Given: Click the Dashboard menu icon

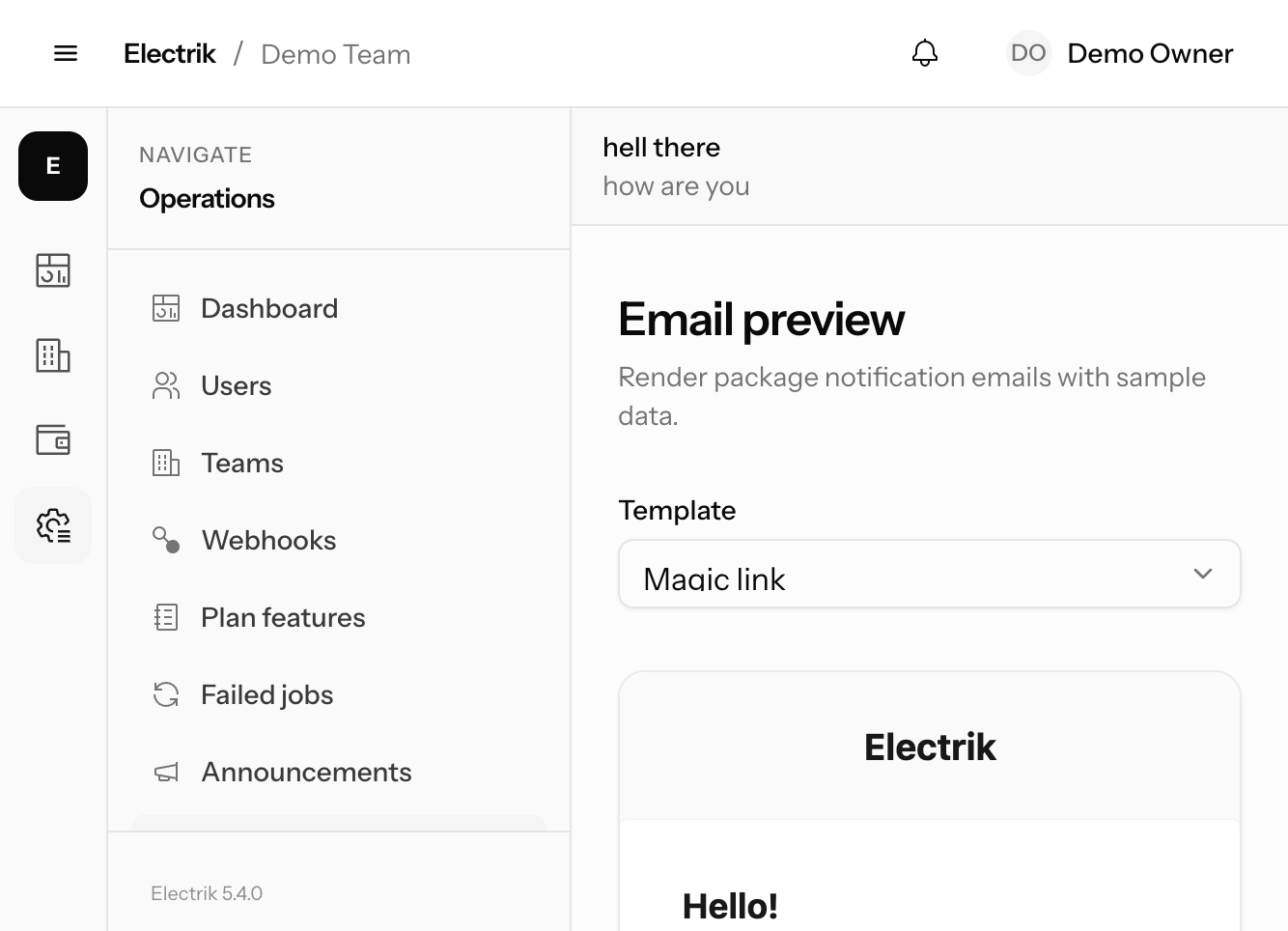Looking at the screenshot, I should 166,308.
